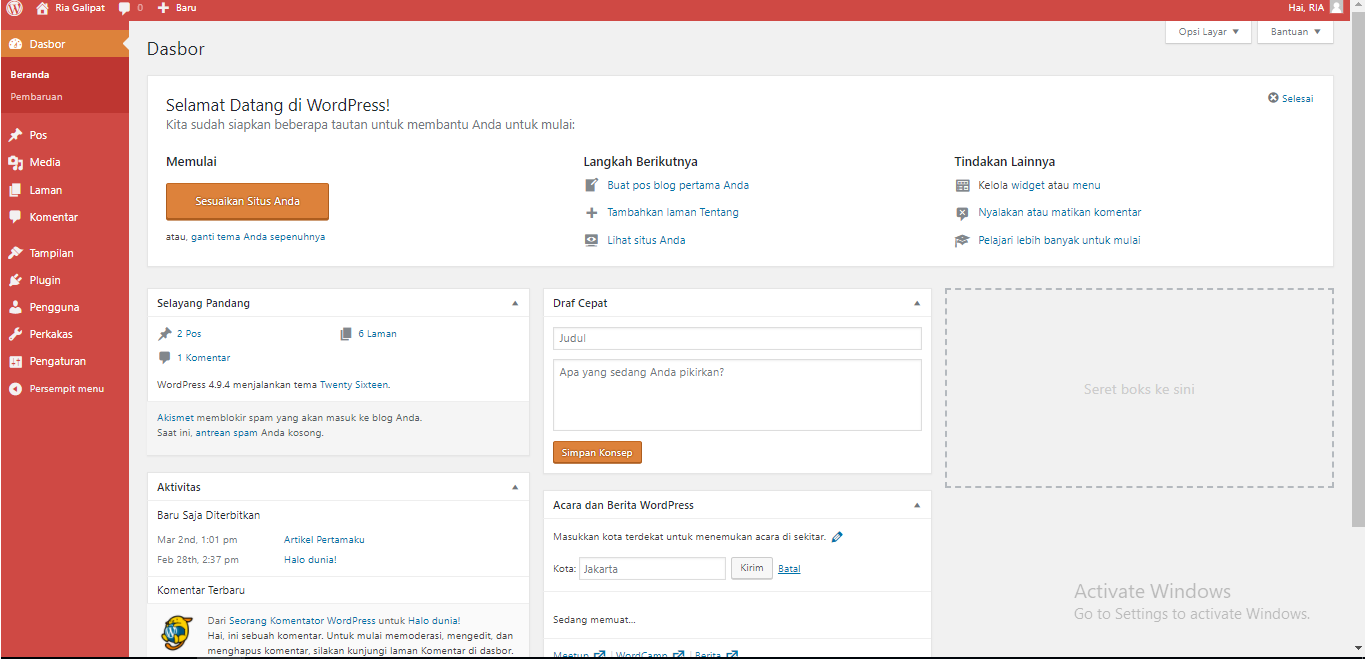Open comments bubble icon in admin bar
The image size is (1365, 659).
tap(124, 8)
